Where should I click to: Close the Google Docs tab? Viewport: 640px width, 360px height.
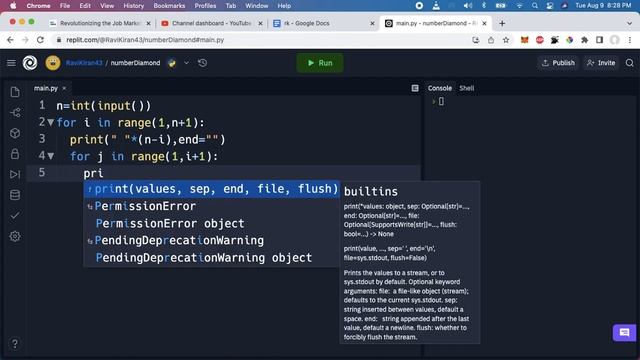point(372,23)
